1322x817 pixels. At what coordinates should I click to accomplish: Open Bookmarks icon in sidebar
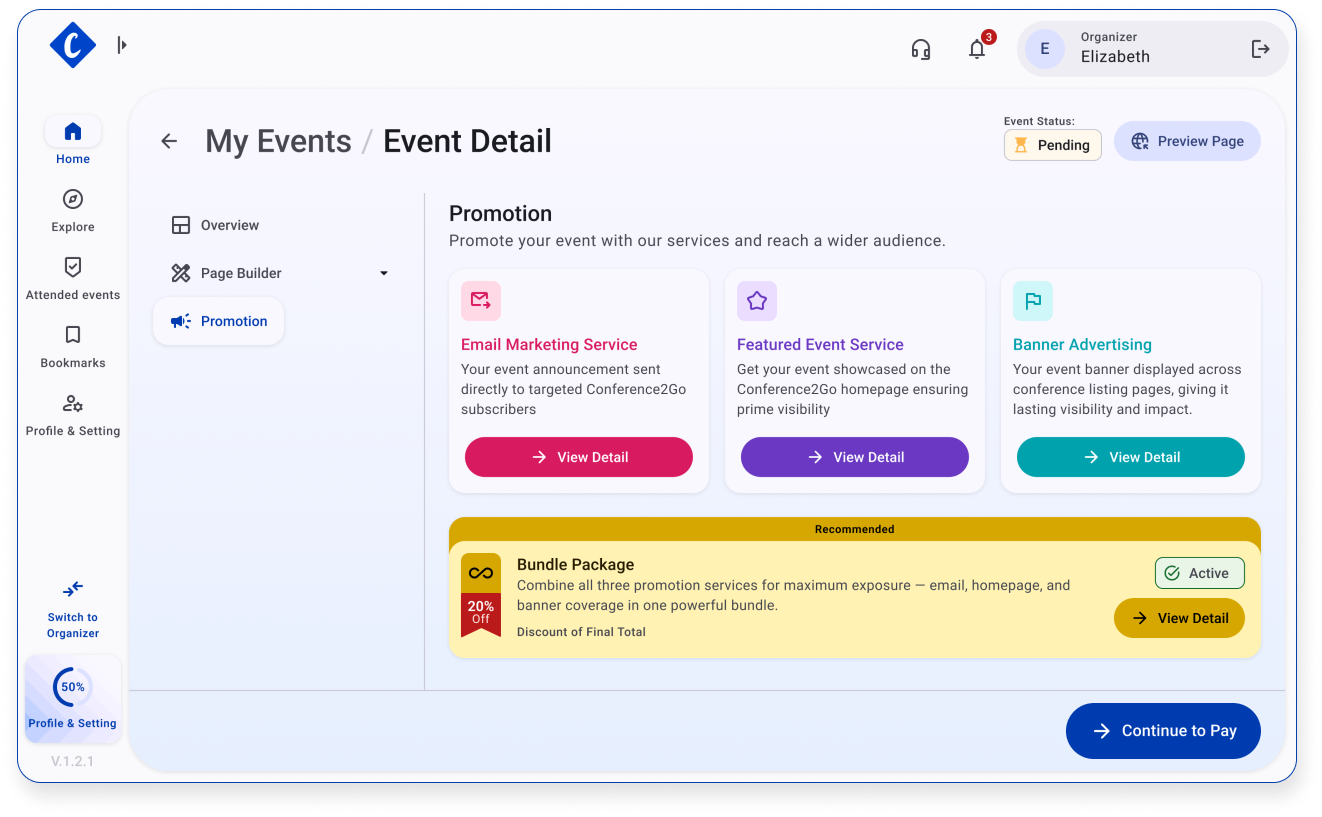[73, 335]
